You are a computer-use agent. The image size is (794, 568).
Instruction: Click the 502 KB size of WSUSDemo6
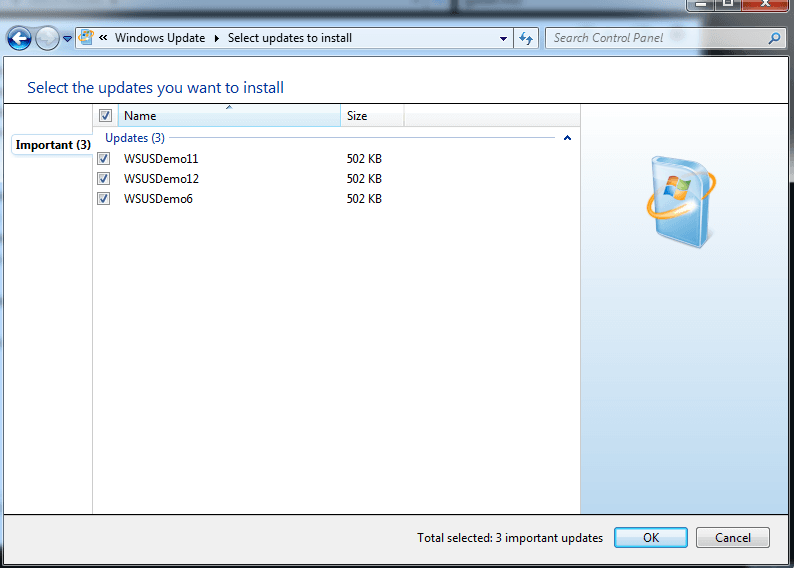pyautogui.click(x=364, y=198)
